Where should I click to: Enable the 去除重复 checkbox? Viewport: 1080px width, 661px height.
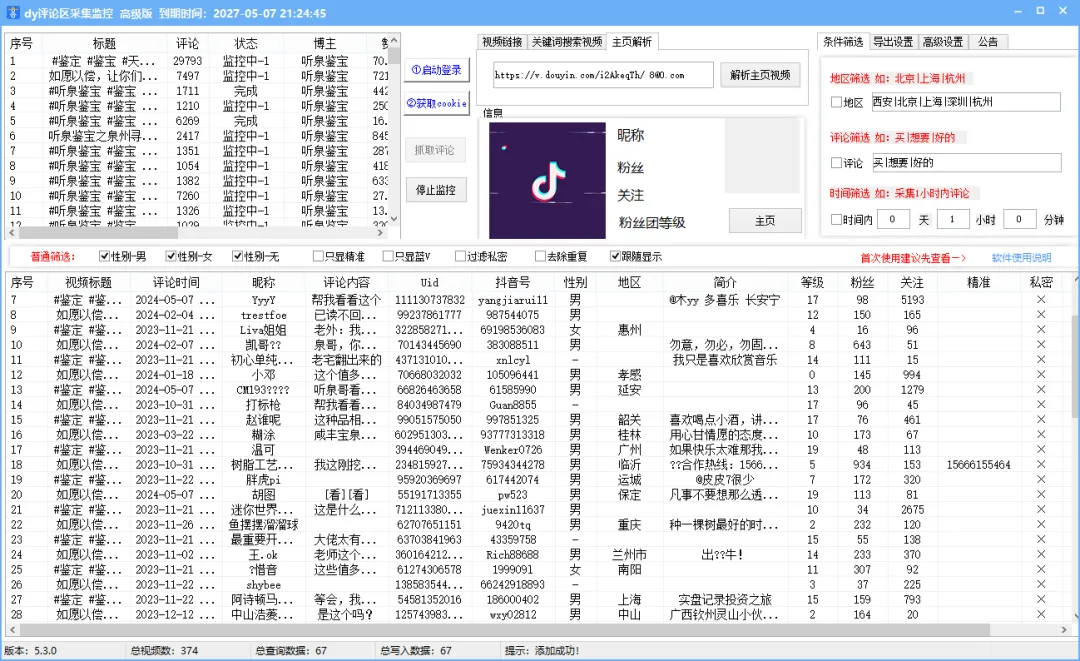tap(540, 256)
